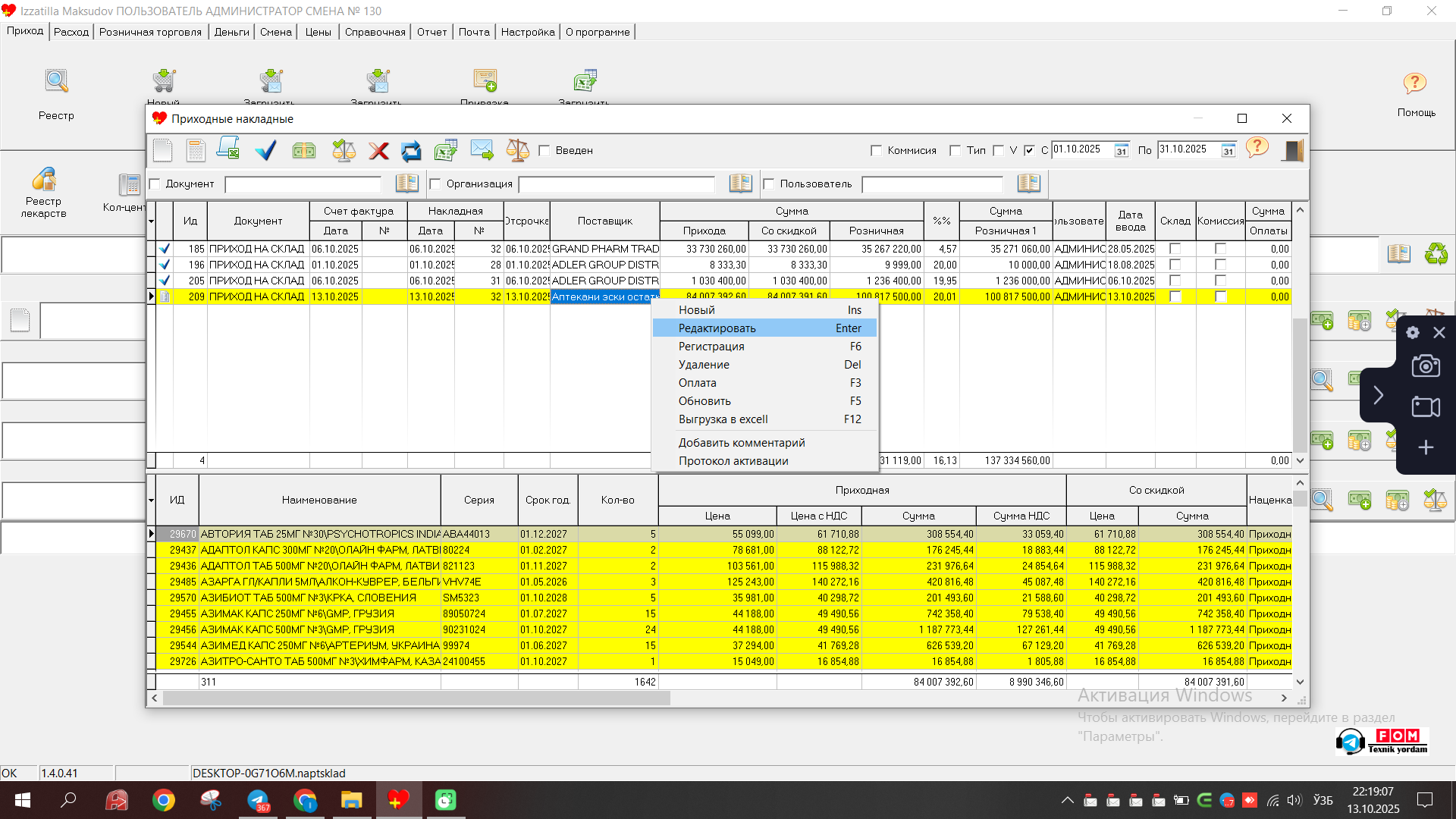Open the Документ lookup book button

406,184
